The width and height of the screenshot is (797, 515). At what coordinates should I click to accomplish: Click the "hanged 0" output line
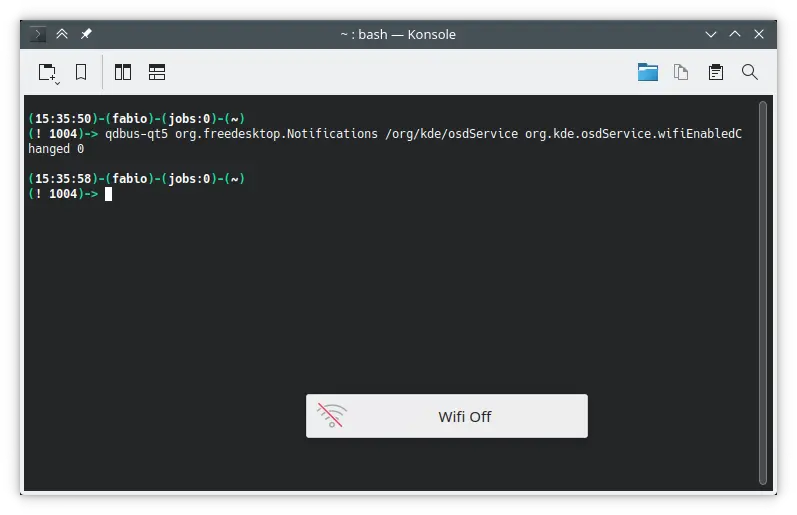[56, 149]
